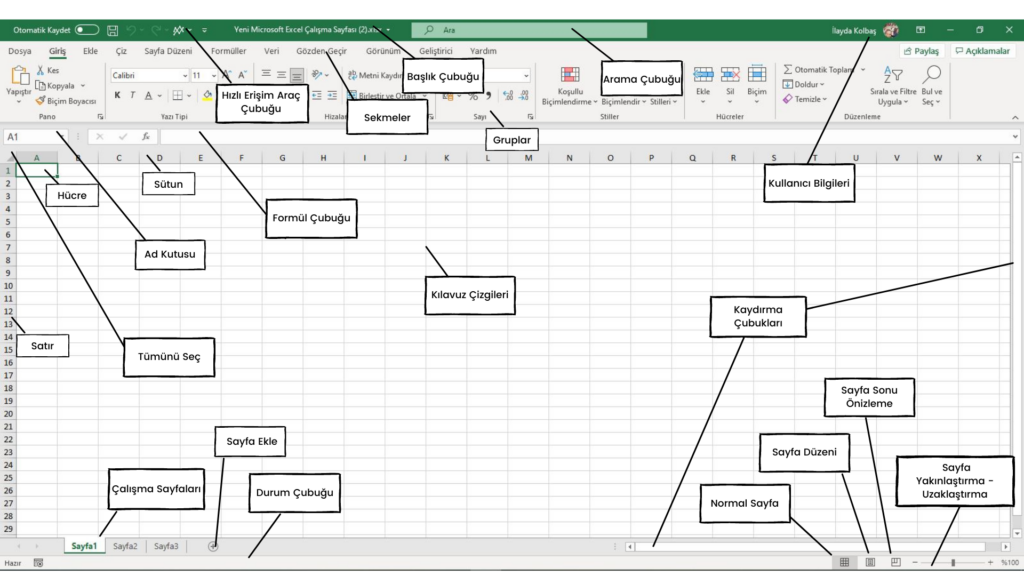Click the A1 name box field
Screen dimensions: 1024x576
tap(35, 137)
